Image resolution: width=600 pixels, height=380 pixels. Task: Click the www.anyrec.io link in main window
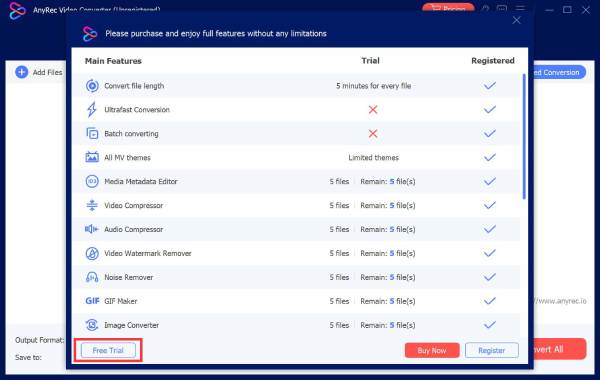coord(560,301)
